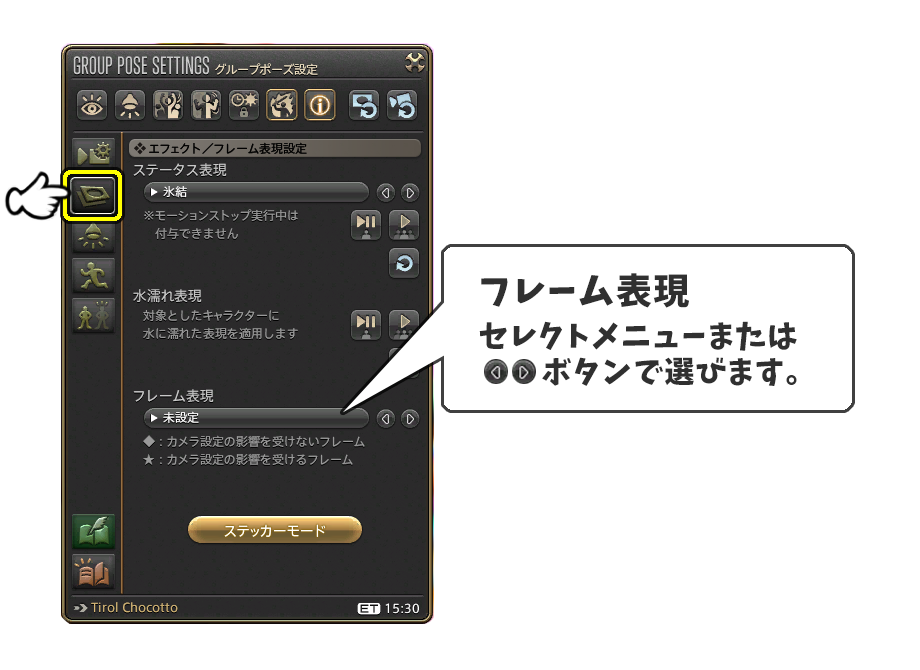Click the first camera reset icon in toolbar
This screenshot has height=670, width=920.
click(364, 106)
